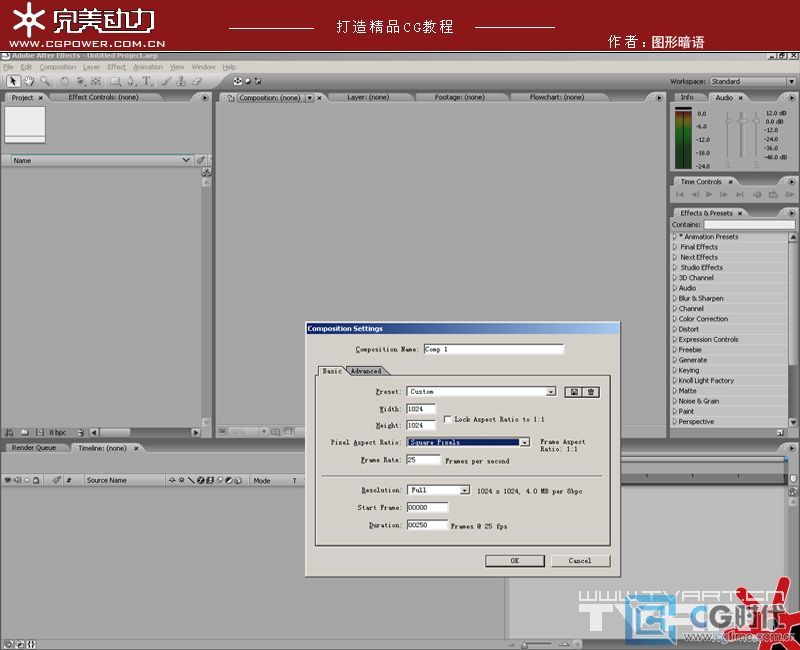Open the Composition menu

click(58, 67)
